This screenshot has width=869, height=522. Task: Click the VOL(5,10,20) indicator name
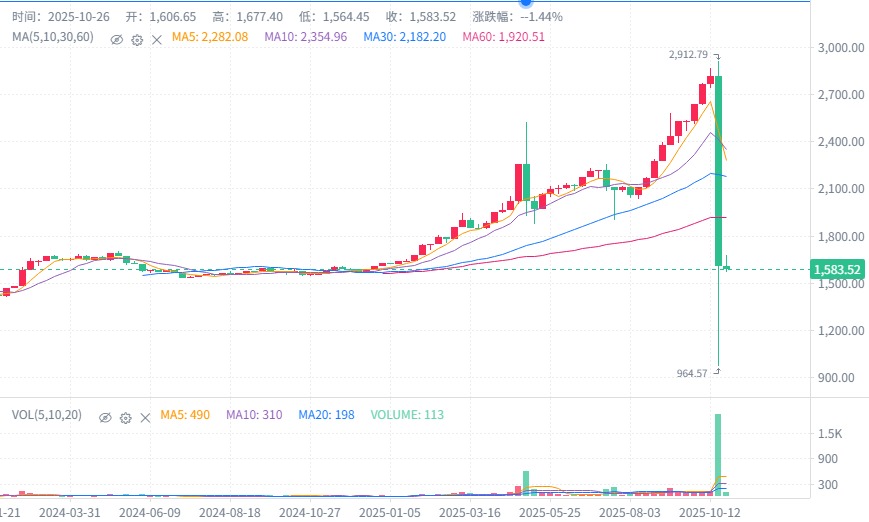point(46,415)
